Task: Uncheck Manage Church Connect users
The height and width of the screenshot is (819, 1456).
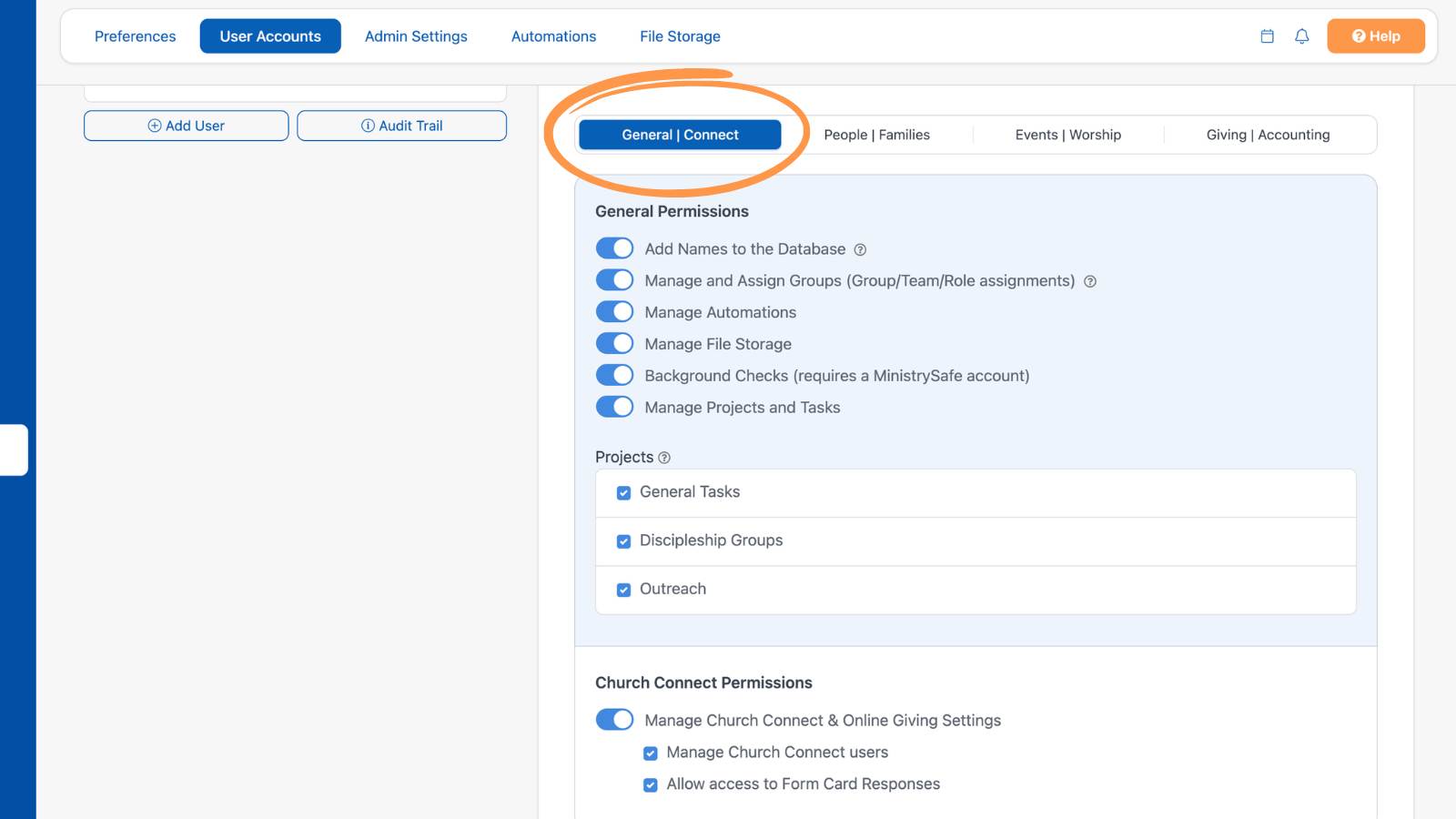Action: coord(651,753)
